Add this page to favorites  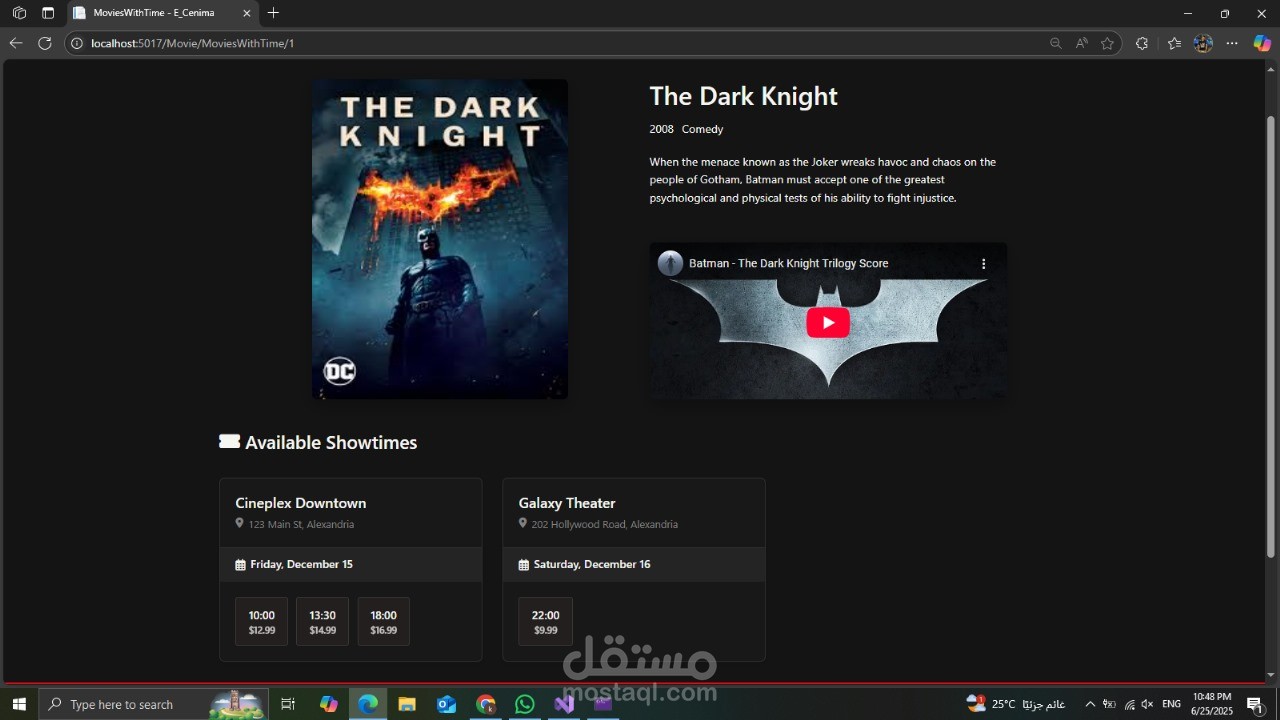click(1107, 43)
